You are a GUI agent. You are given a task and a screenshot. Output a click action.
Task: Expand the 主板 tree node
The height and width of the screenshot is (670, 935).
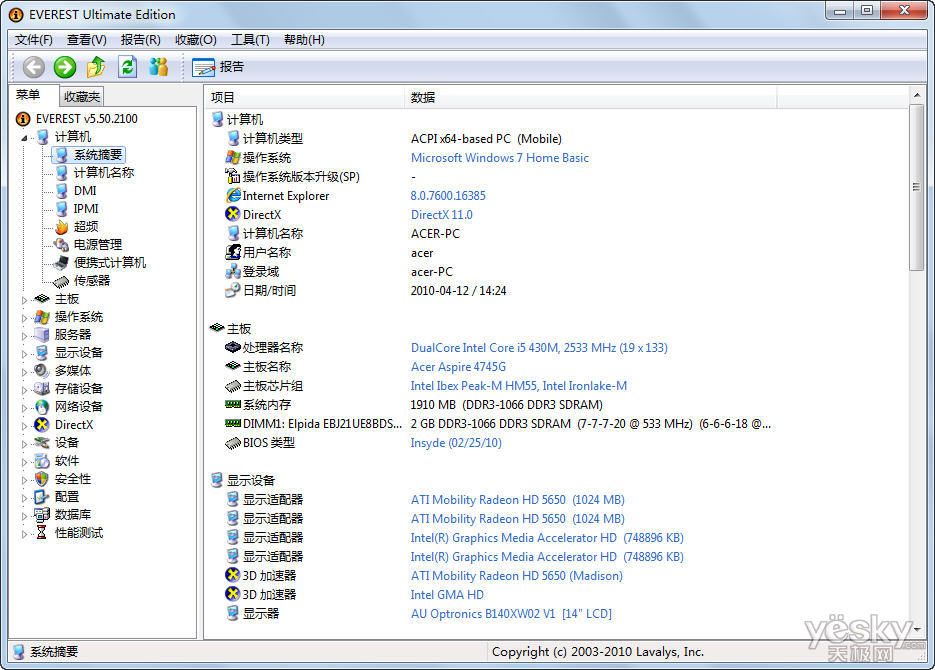click(x=24, y=300)
